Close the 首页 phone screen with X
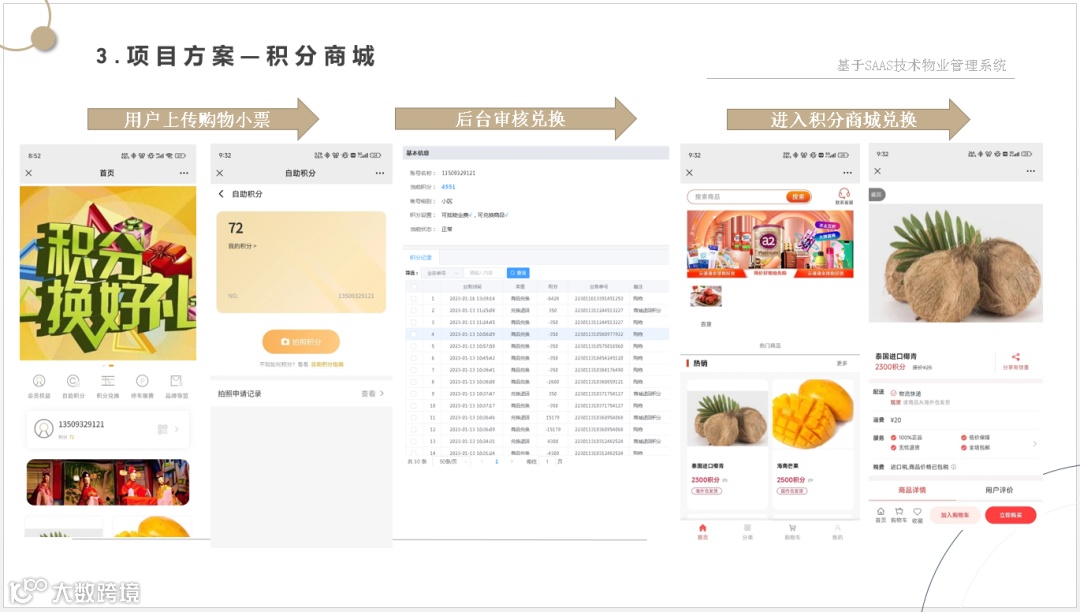The height and width of the screenshot is (612, 1080). pos(29,173)
